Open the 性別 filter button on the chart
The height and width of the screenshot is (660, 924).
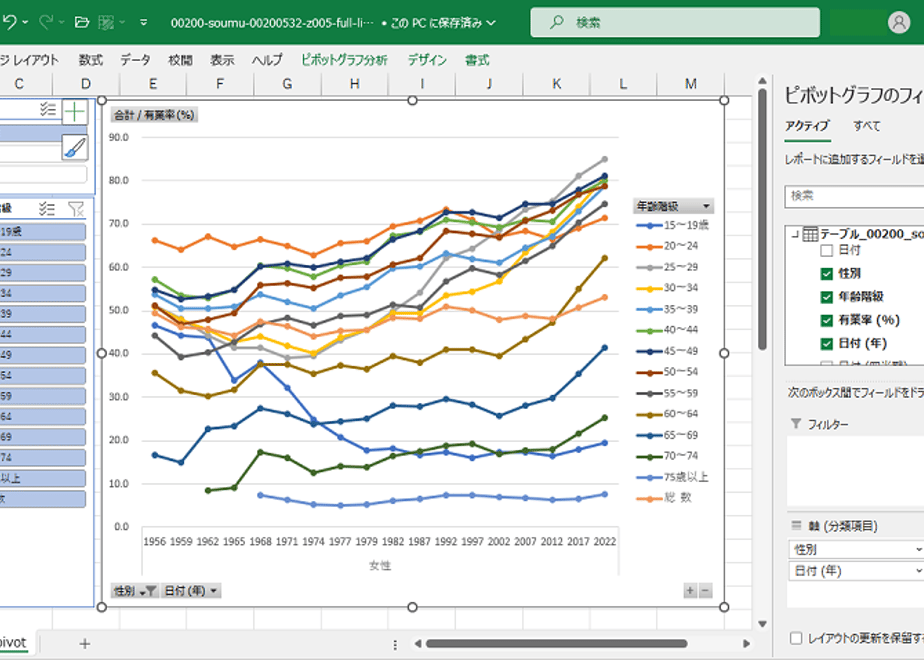click(134, 590)
